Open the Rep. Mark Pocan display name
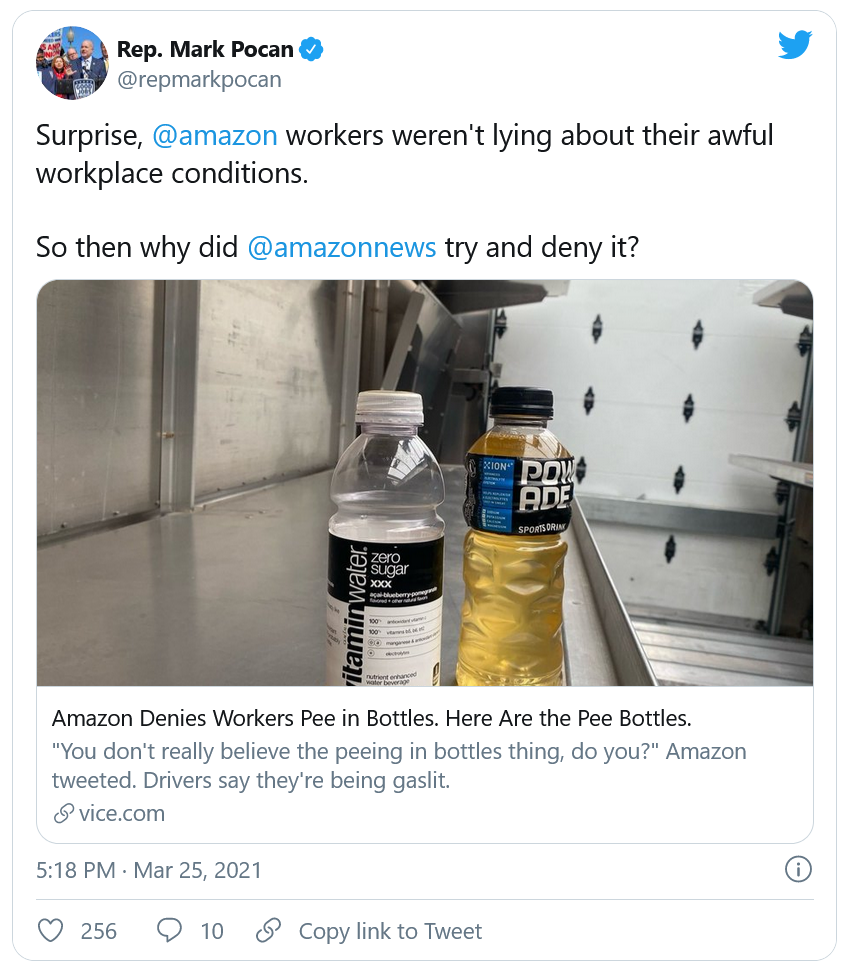 pos(205,49)
